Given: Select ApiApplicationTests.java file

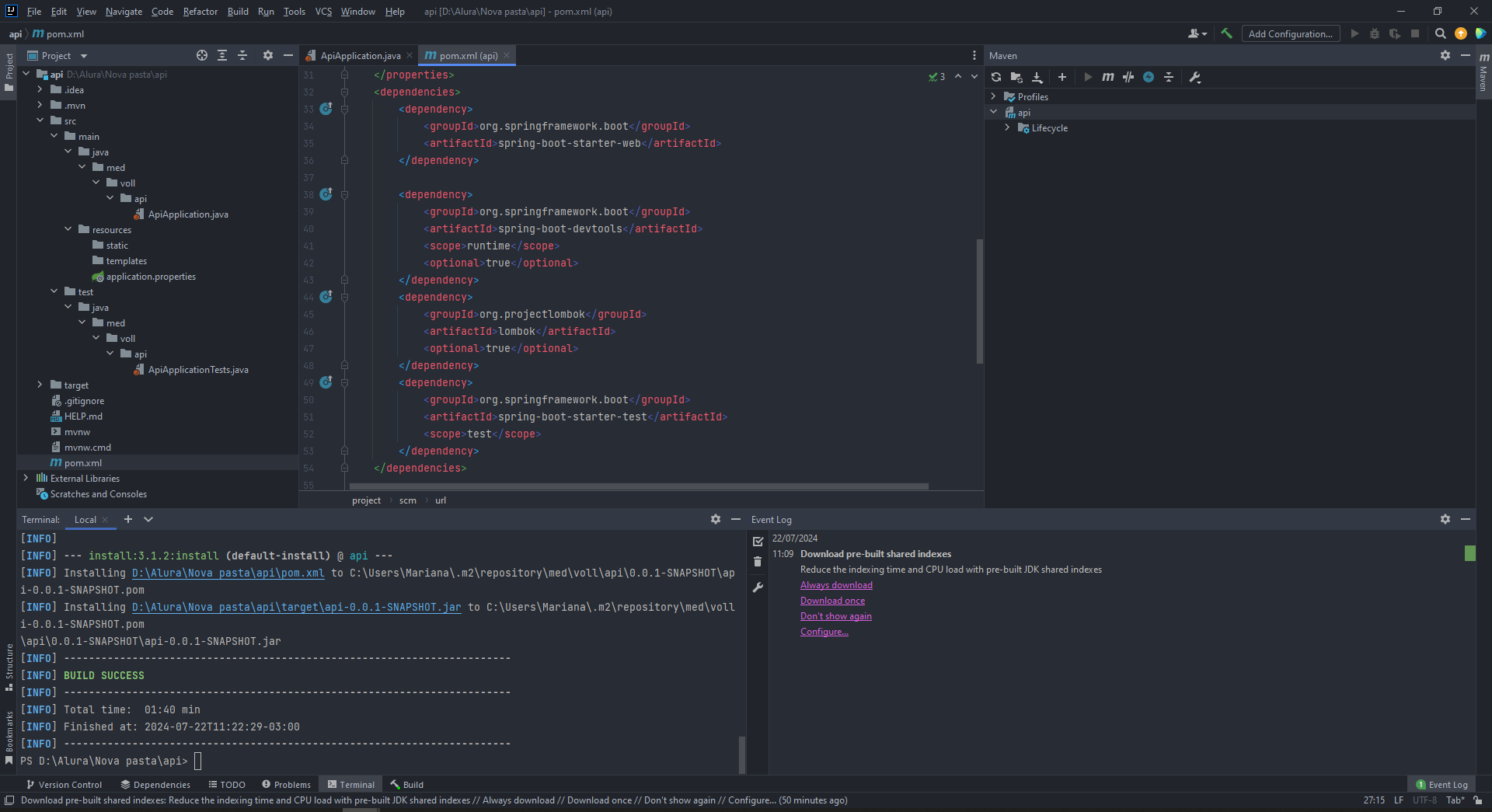Looking at the screenshot, I should click(x=198, y=370).
